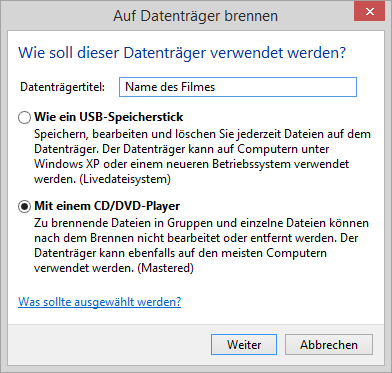Screen dimensions: 392x373
Task: Click the '(Livedateisystem)' description text
Action: 126,179
